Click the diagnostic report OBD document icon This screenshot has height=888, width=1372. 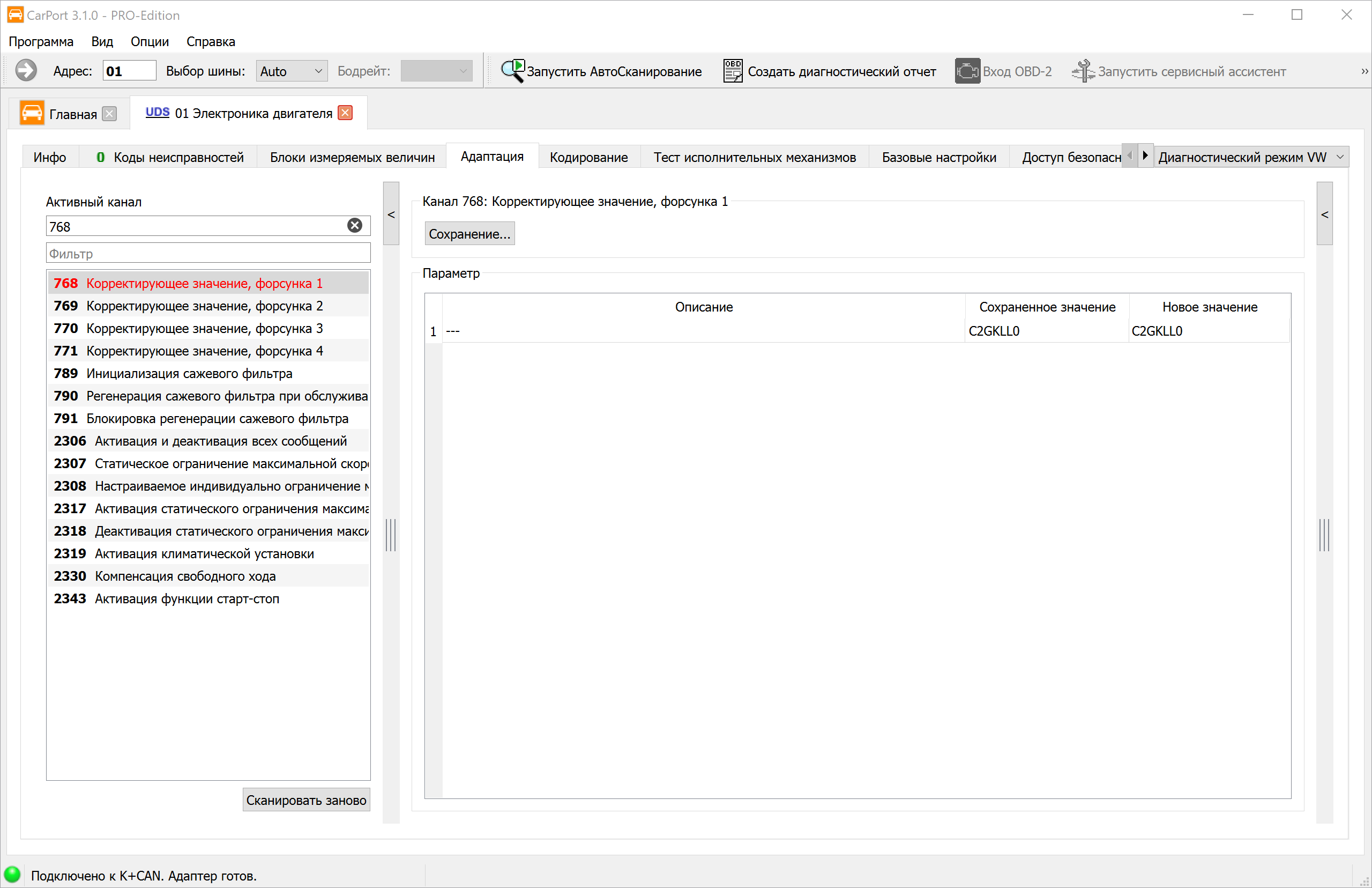(x=733, y=71)
